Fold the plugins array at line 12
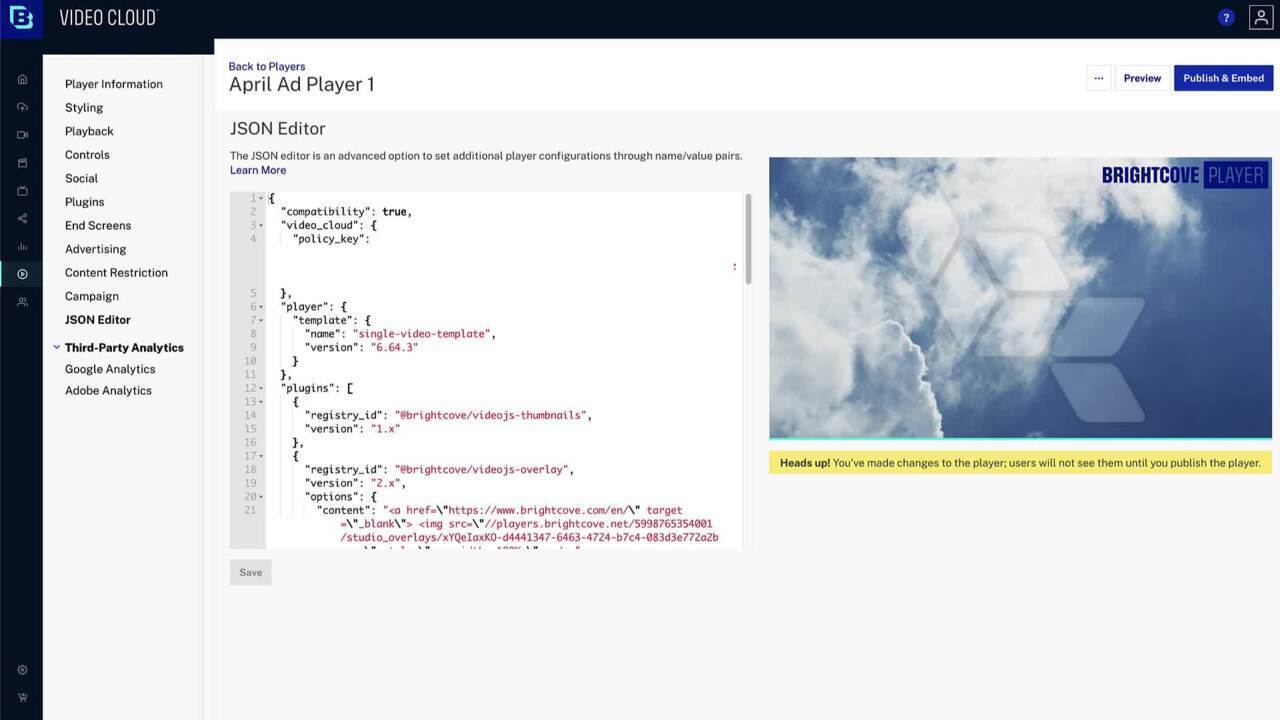 261,388
